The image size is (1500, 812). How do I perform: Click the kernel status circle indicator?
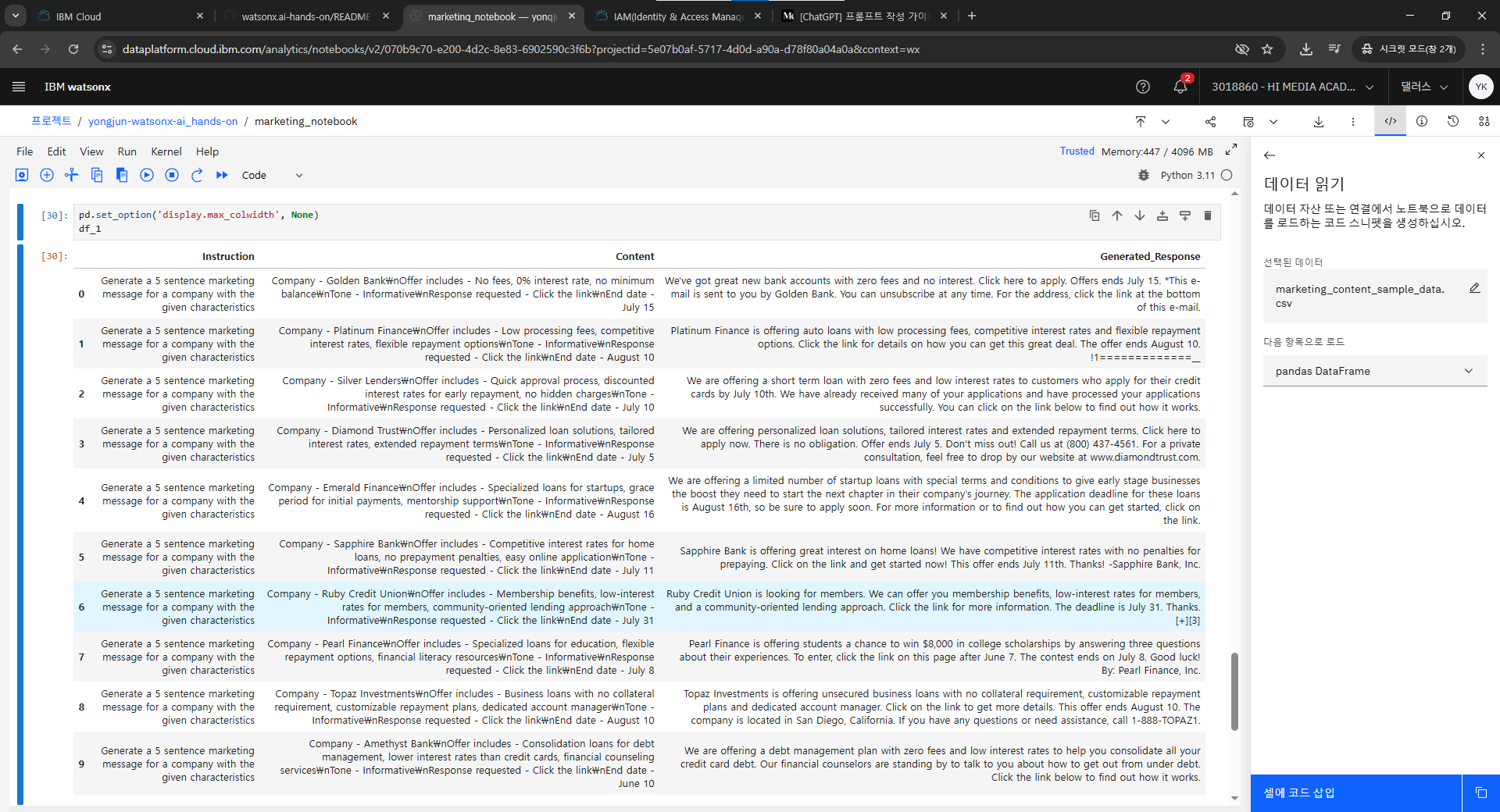[1227, 176]
